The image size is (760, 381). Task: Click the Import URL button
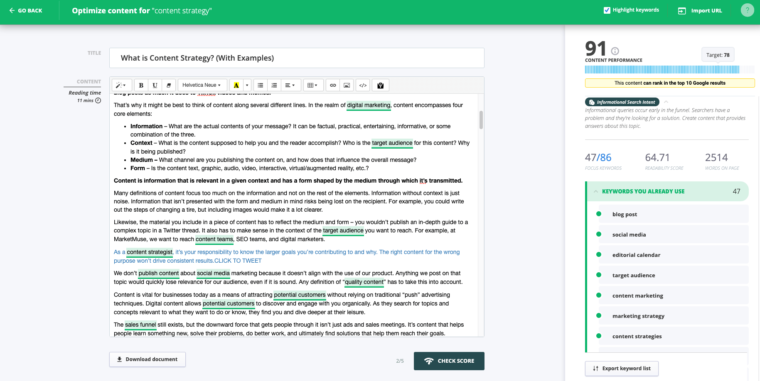[700, 11]
